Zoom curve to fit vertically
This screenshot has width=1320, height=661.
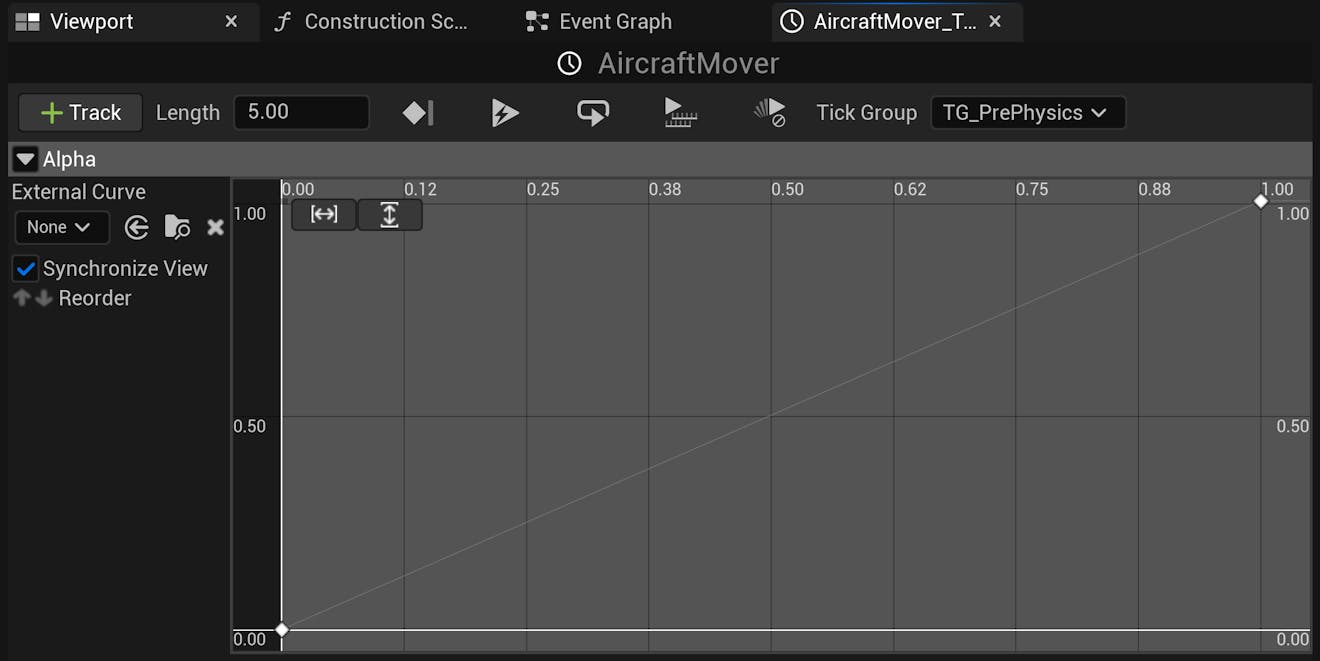pos(389,214)
